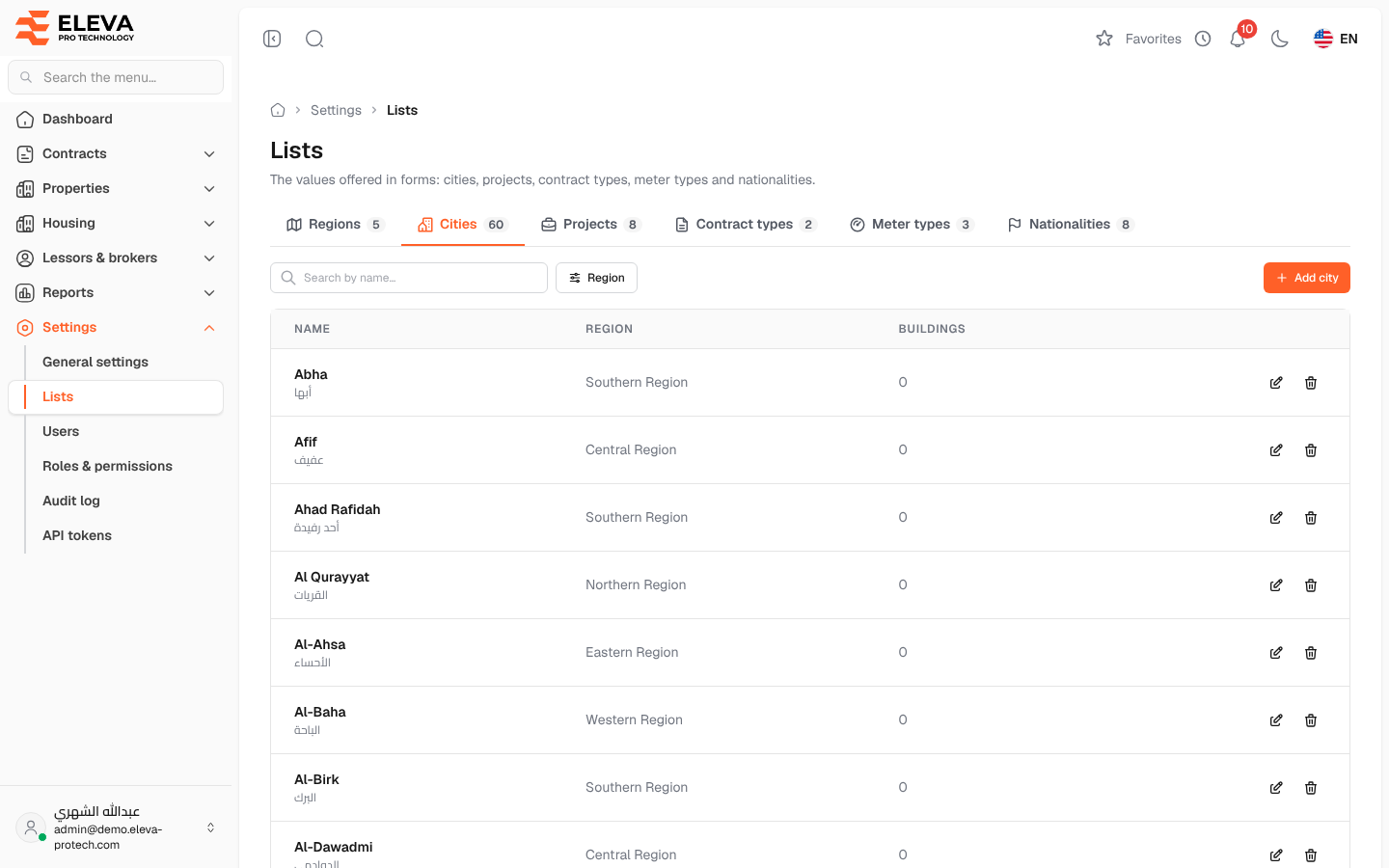
Task: Edit the Ahad Rafidah city row
Action: pyautogui.click(x=1276, y=518)
